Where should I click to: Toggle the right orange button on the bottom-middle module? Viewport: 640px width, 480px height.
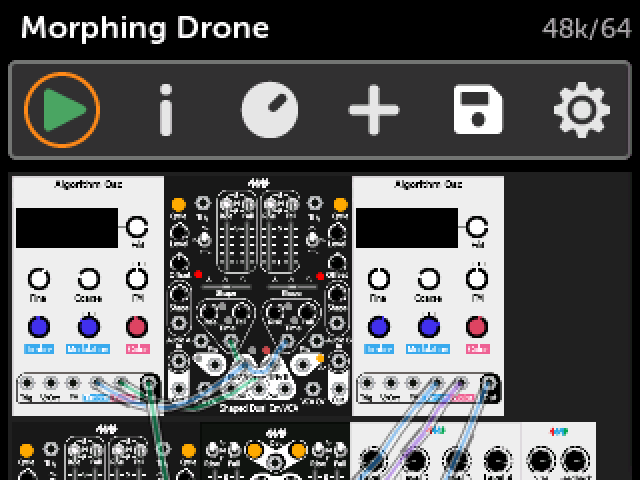coord(298,451)
